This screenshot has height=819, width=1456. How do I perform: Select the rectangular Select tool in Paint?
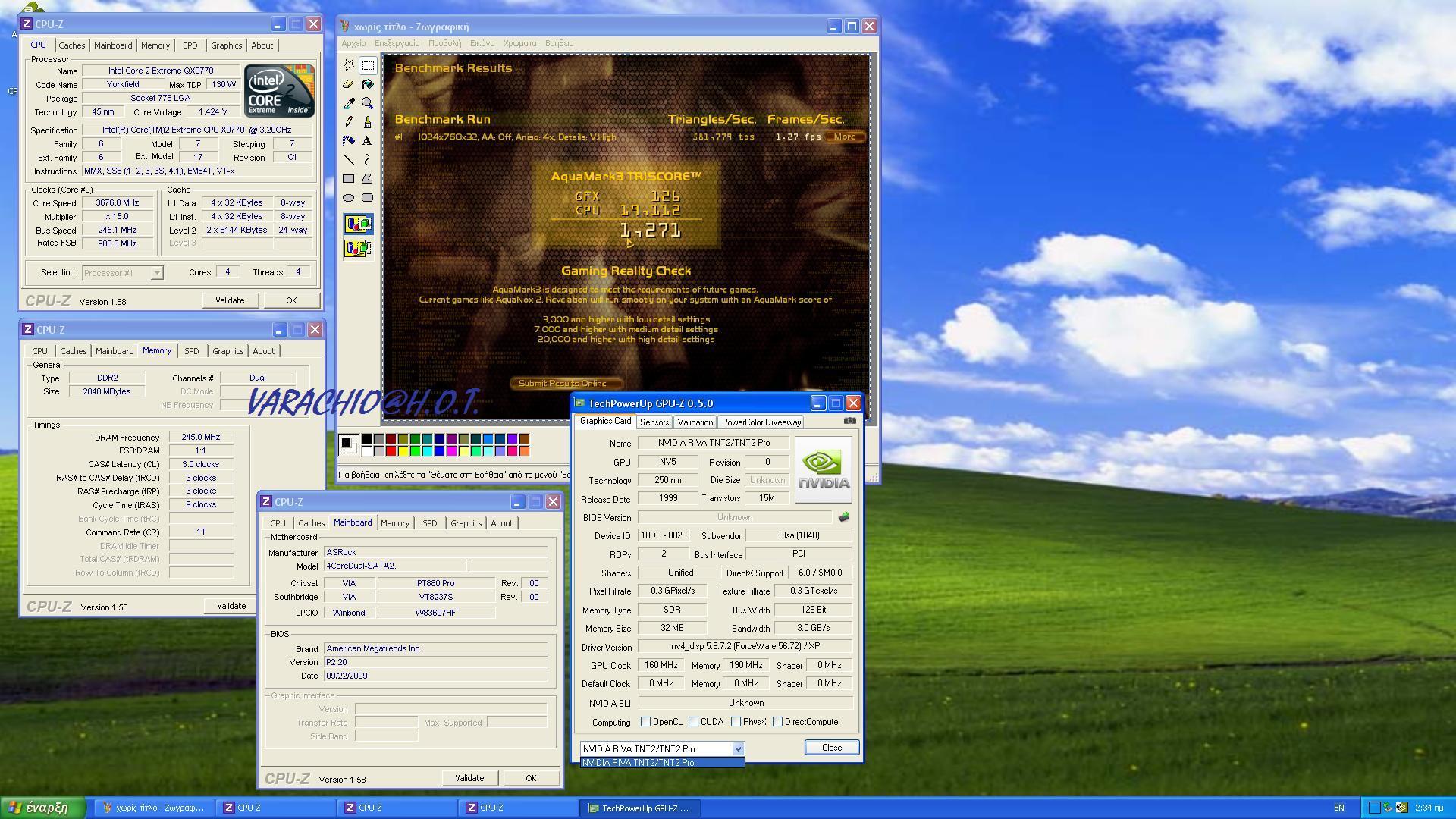(x=368, y=65)
